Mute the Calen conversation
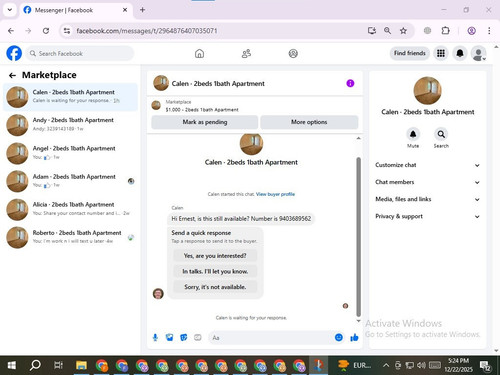 point(413,134)
